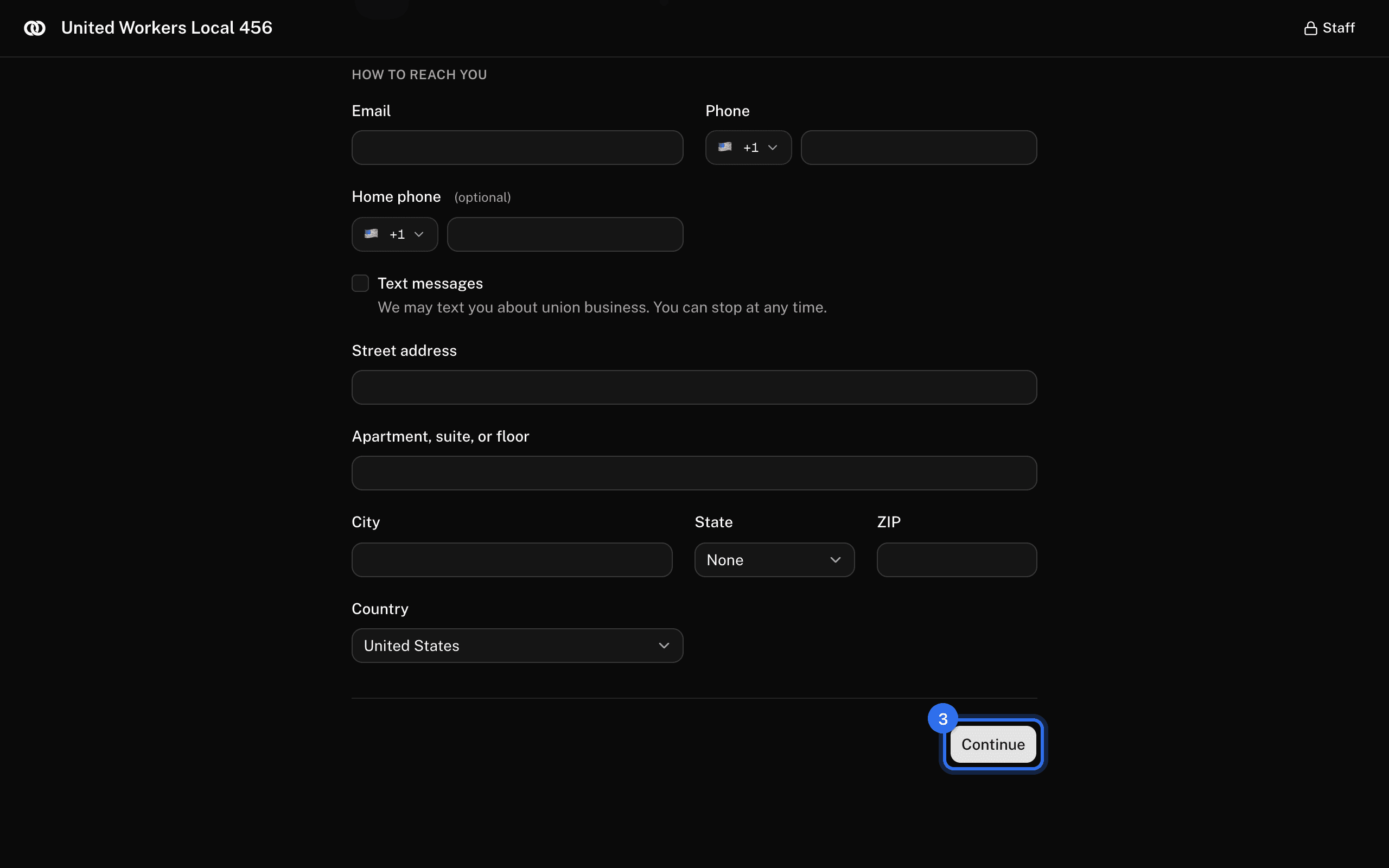The height and width of the screenshot is (868, 1389).
Task: Focus the City input field
Action: [x=512, y=560]
